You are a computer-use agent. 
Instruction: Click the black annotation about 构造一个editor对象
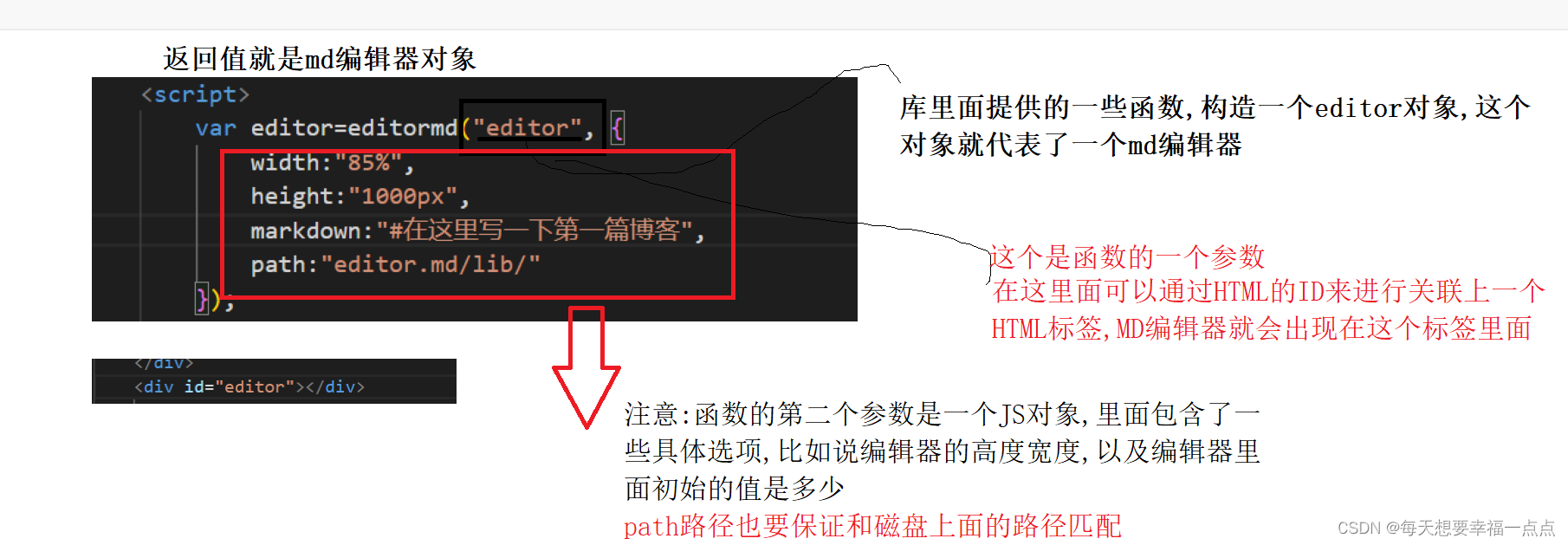pos(1215,126)
